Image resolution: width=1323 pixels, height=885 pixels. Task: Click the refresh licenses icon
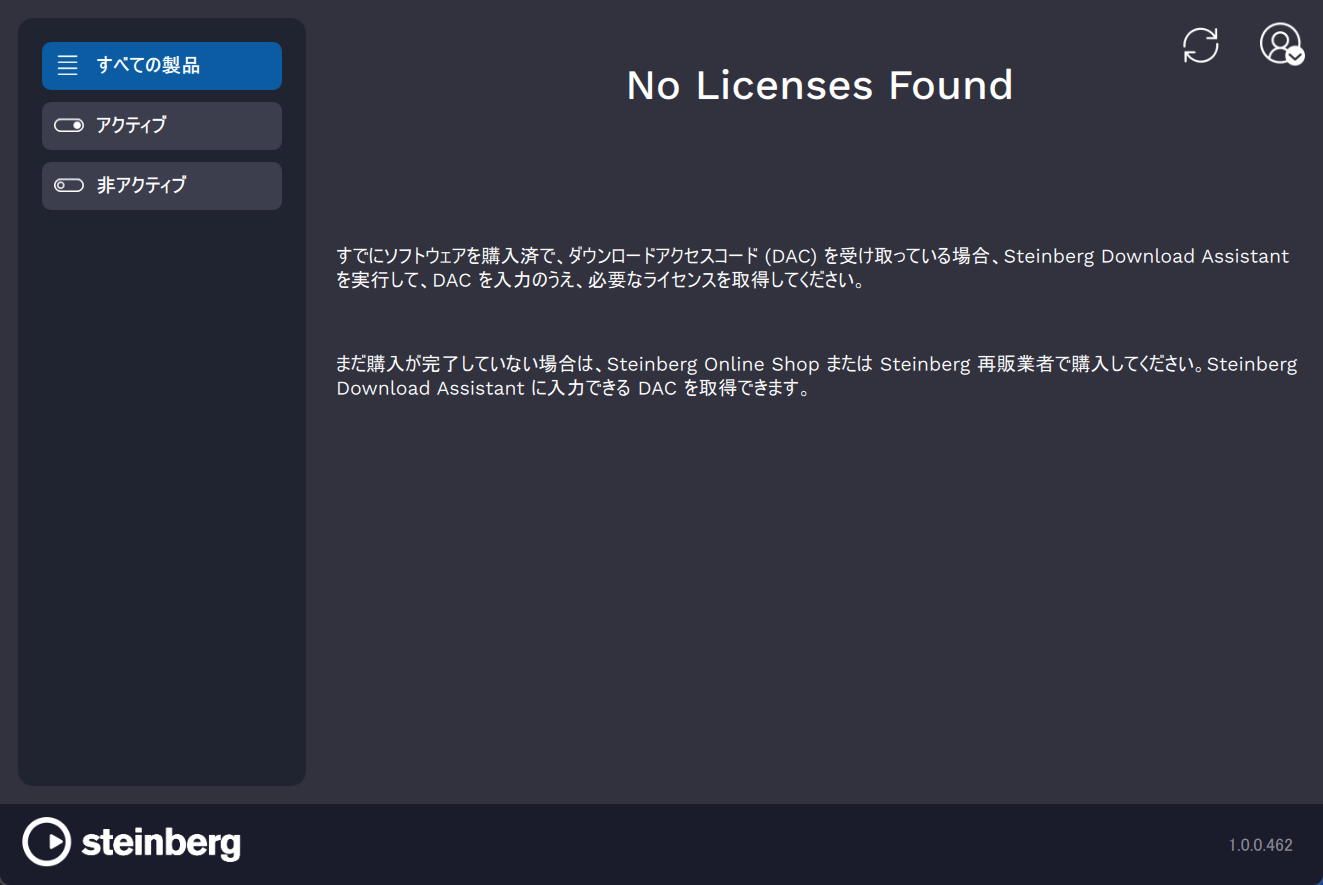tap(1200, 45)
